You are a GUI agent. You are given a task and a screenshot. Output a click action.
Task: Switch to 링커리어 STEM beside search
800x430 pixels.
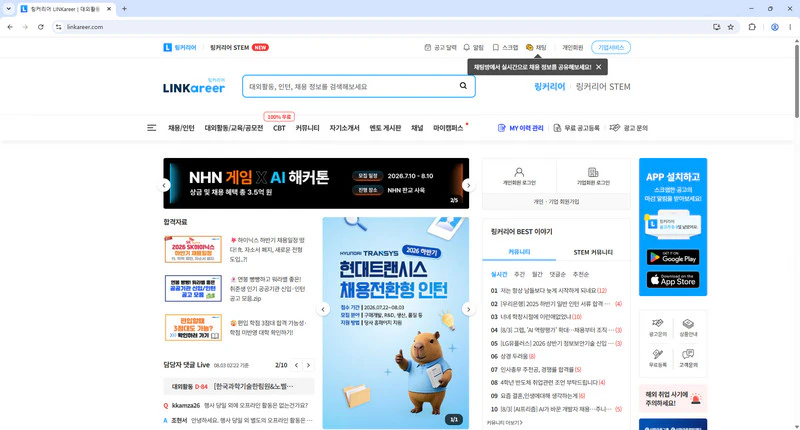tap(603, 87)
